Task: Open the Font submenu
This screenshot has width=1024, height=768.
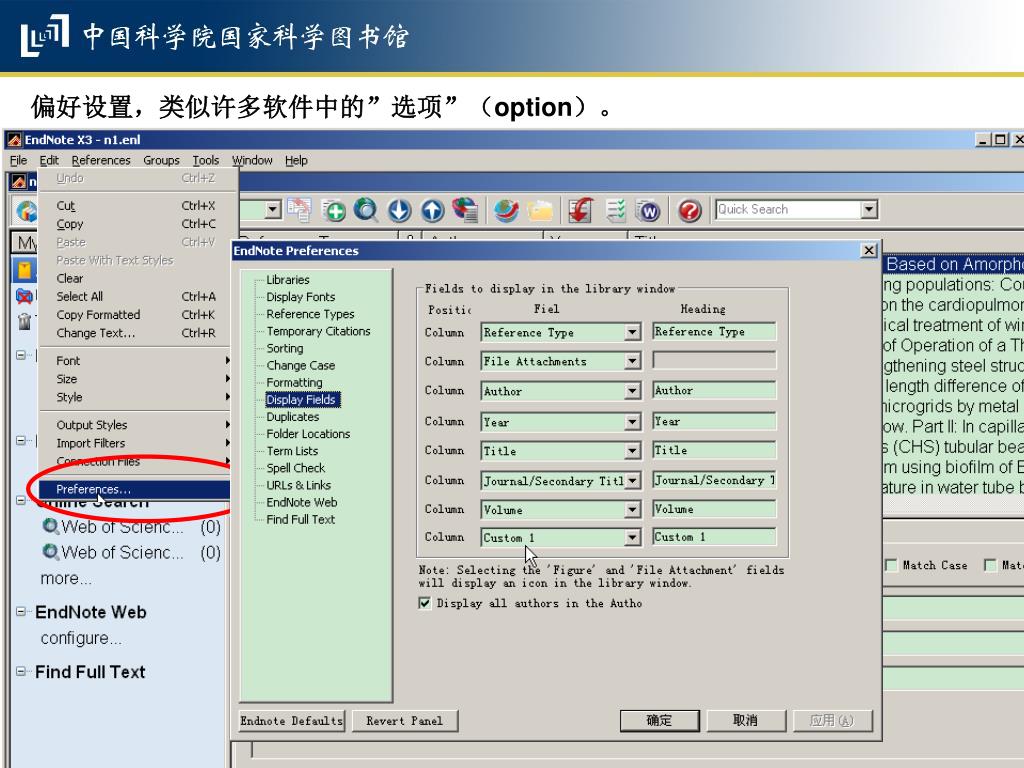Action: (x=135, y=360)
